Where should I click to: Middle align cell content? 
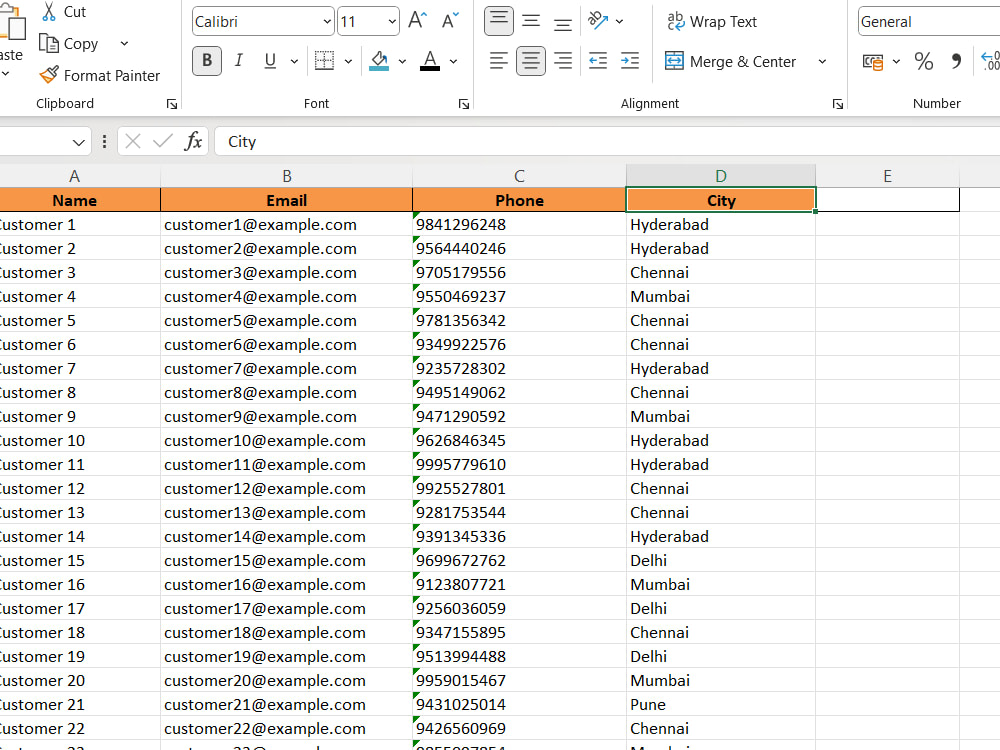point(531,21)
